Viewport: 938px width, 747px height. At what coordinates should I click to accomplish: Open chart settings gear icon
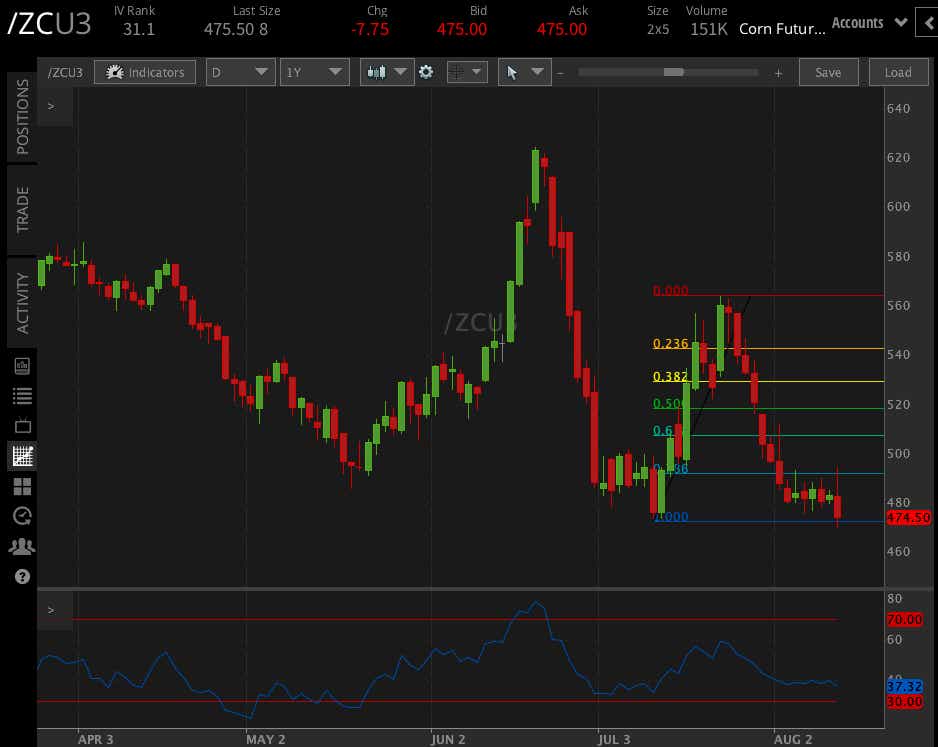[426, 72]
